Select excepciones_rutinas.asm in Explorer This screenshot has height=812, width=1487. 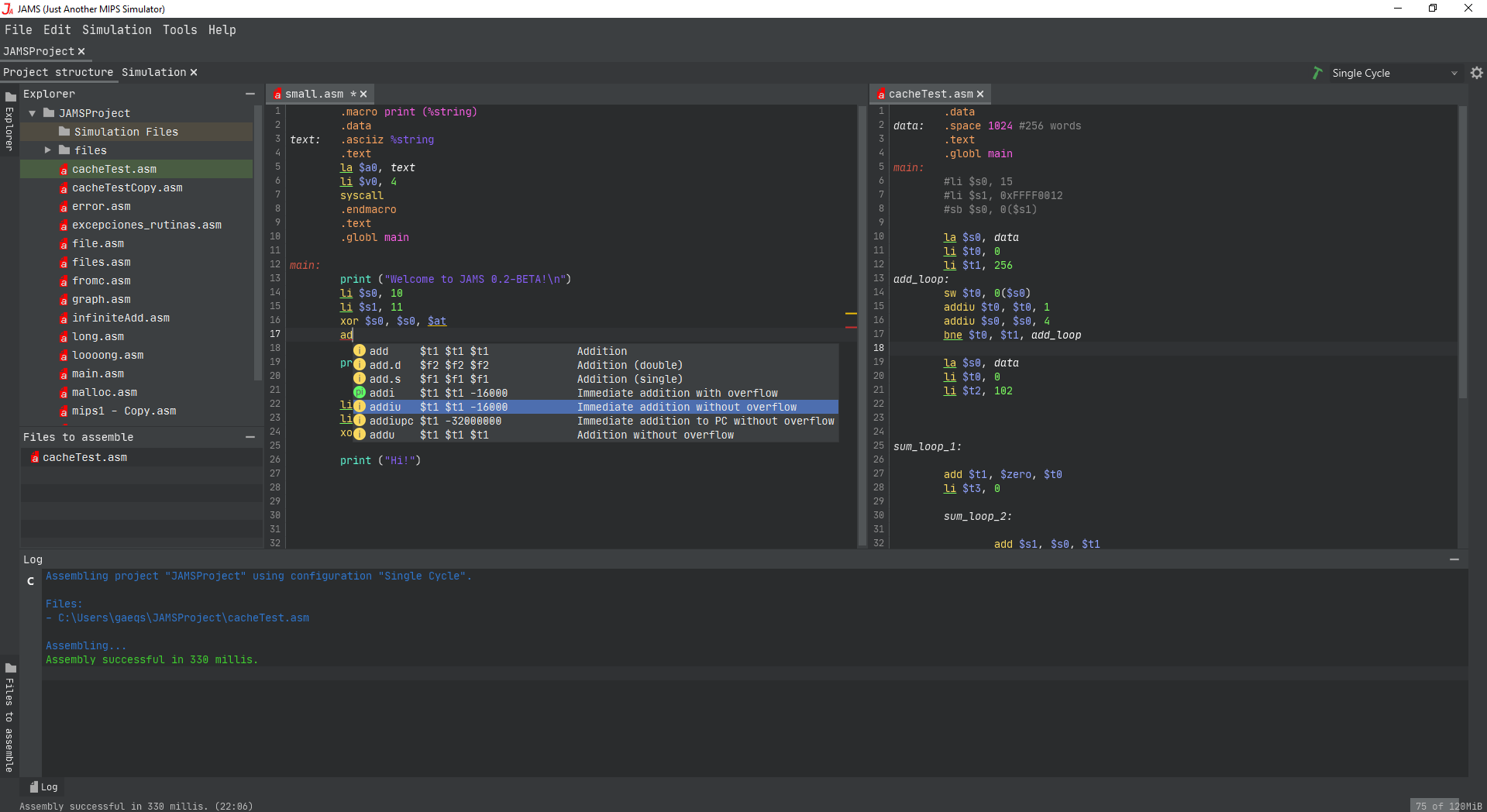click(x=136, y=225)
